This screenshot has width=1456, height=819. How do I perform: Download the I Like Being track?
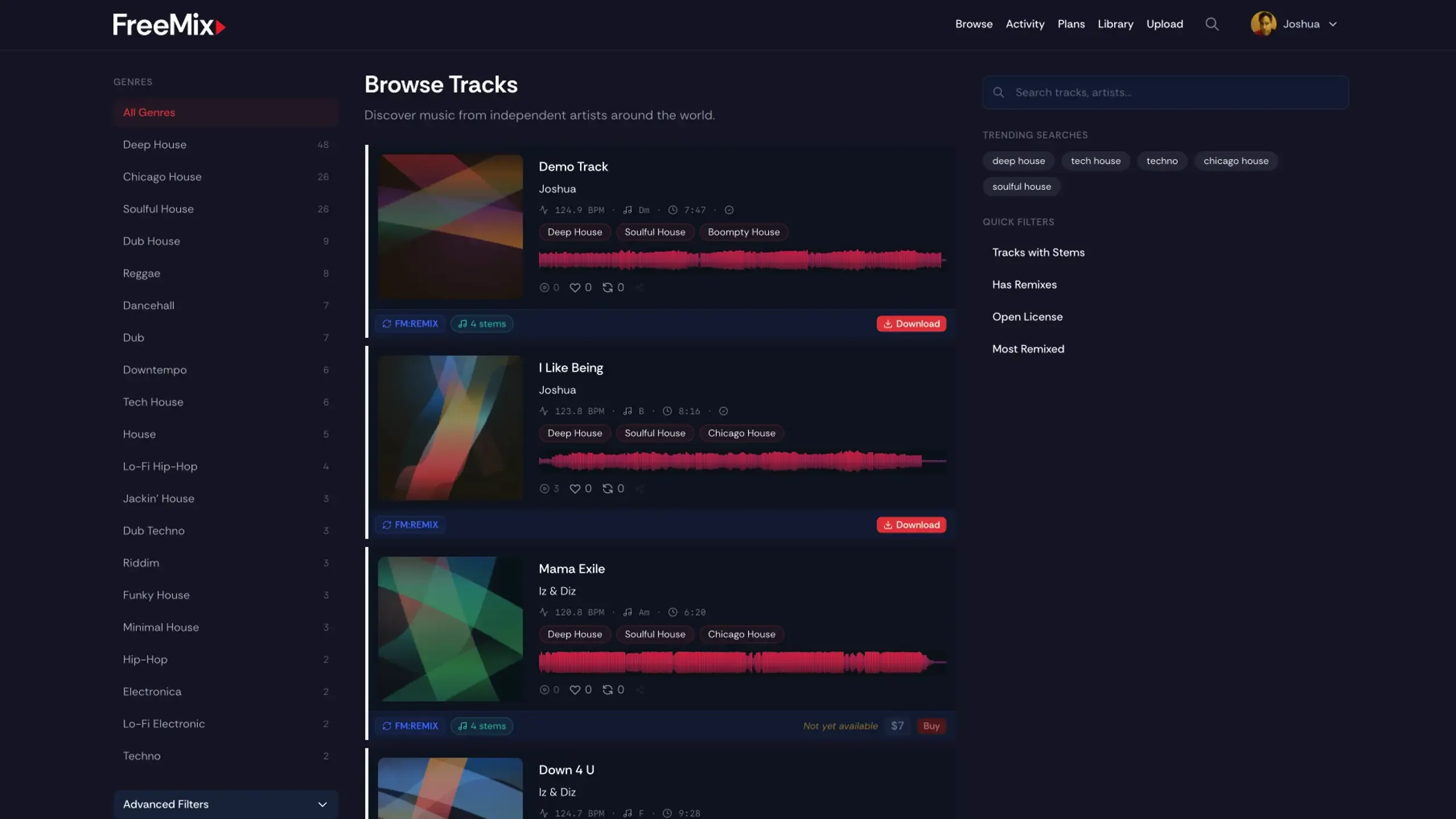point(911,524)
